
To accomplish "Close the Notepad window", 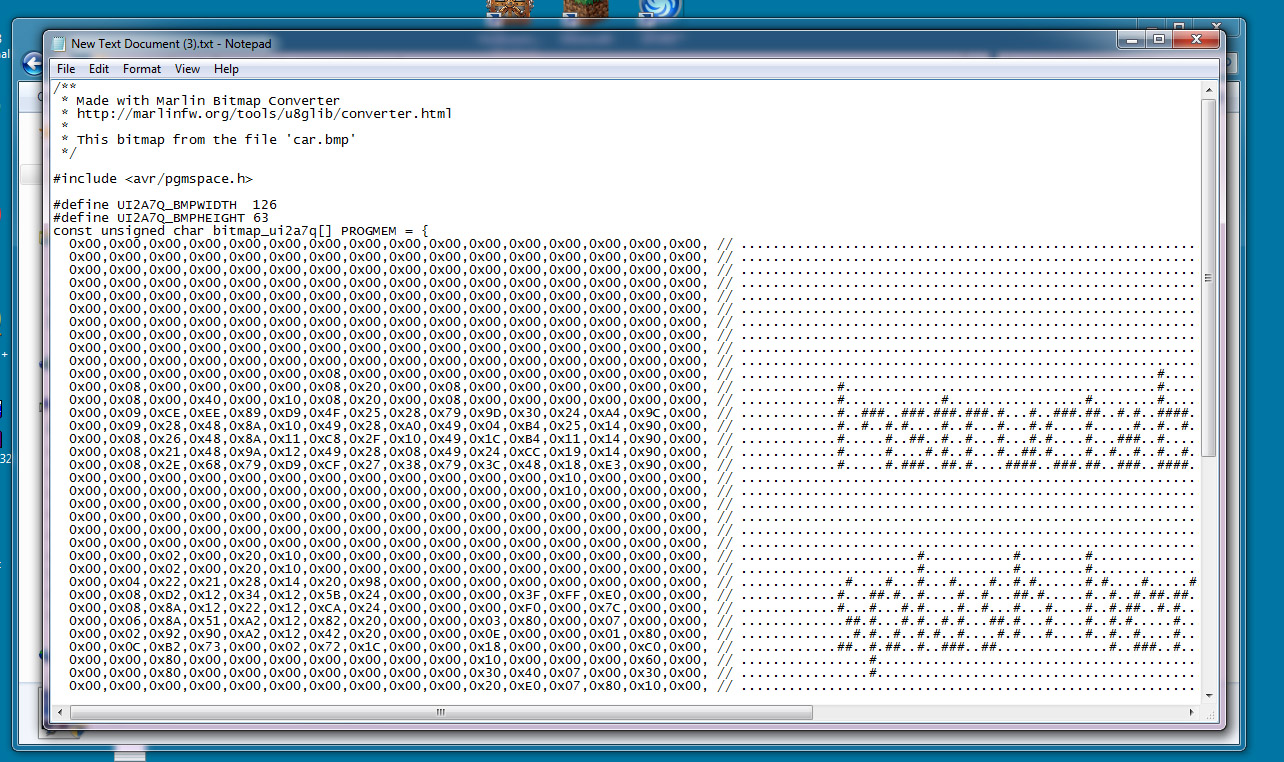I will pyautogui.click(x=1195, y=40).
